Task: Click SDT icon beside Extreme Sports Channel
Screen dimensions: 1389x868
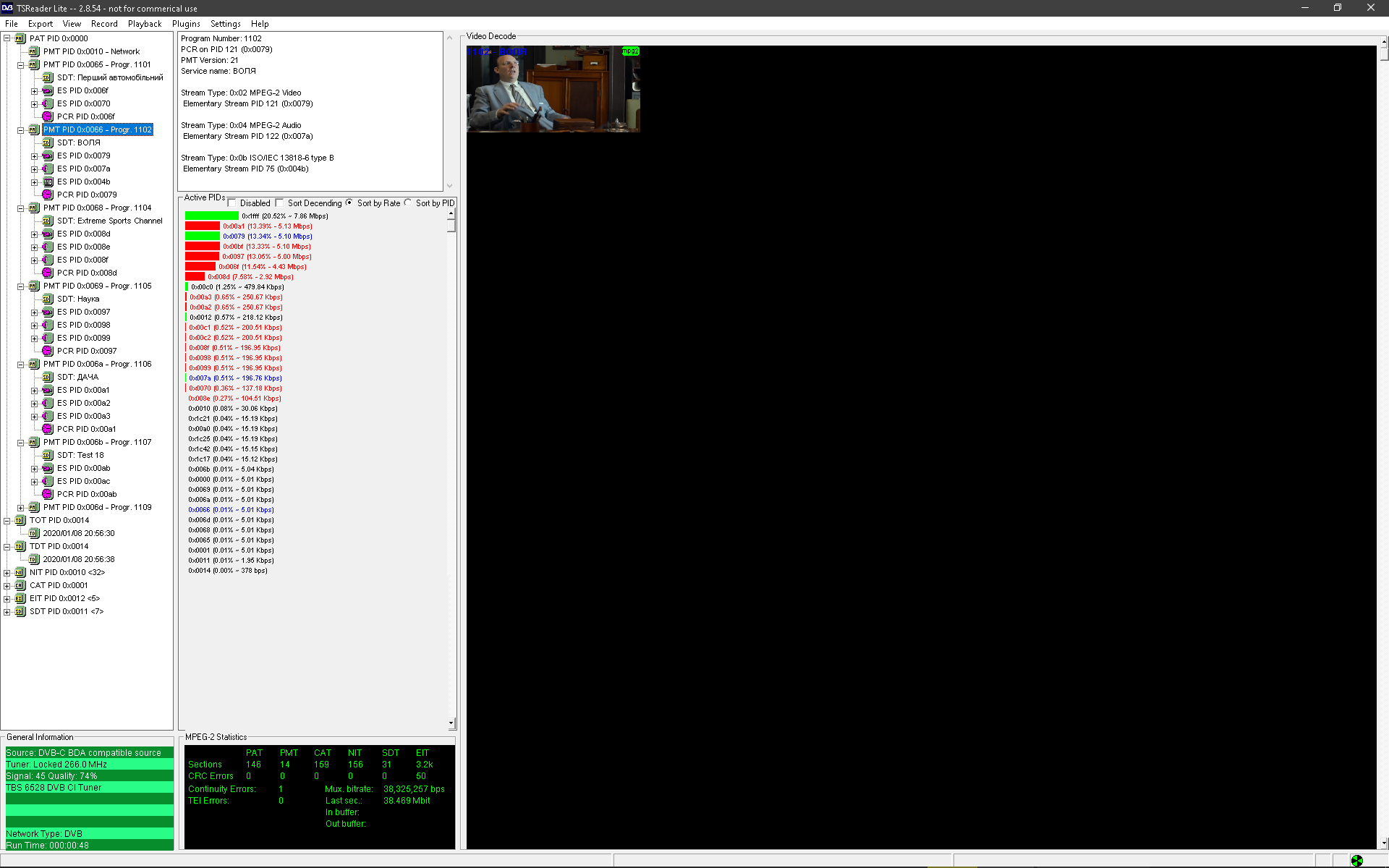Action: [48, 221]
